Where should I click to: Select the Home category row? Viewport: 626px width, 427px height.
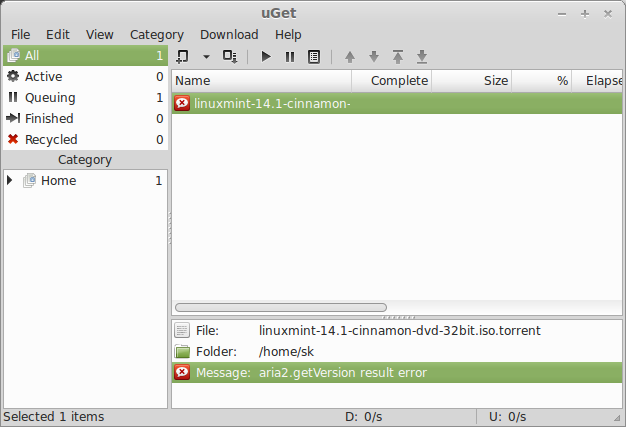click(x=85, y=181)
